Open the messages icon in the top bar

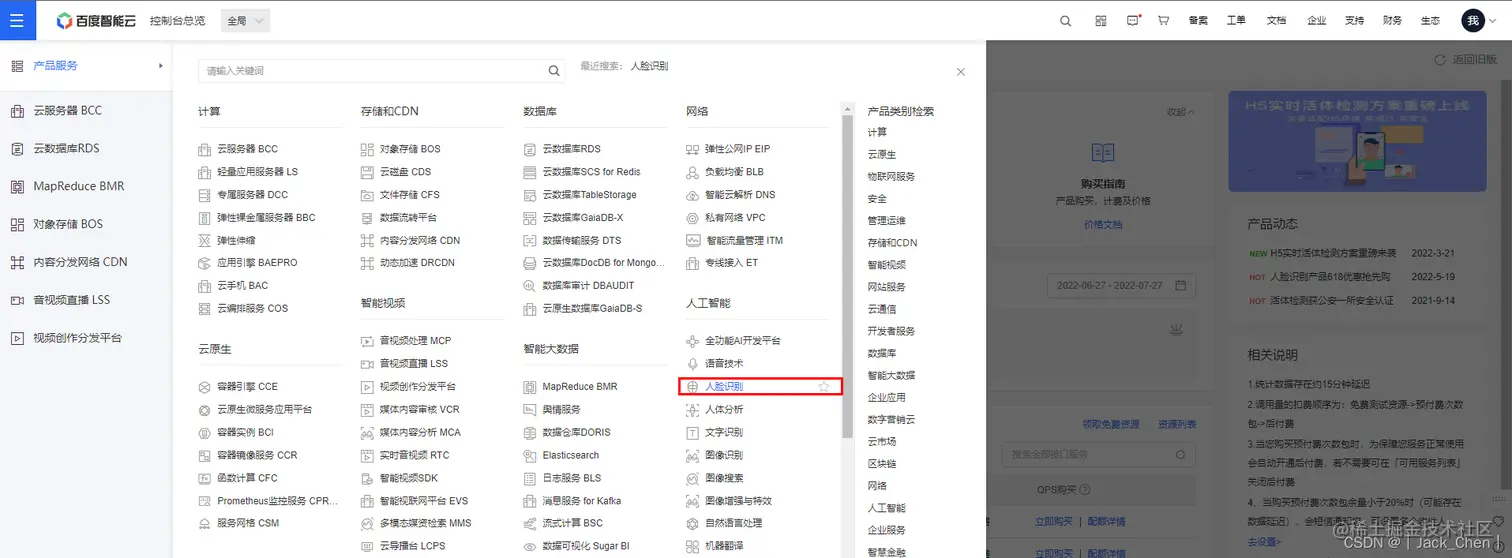(1132, 20)
